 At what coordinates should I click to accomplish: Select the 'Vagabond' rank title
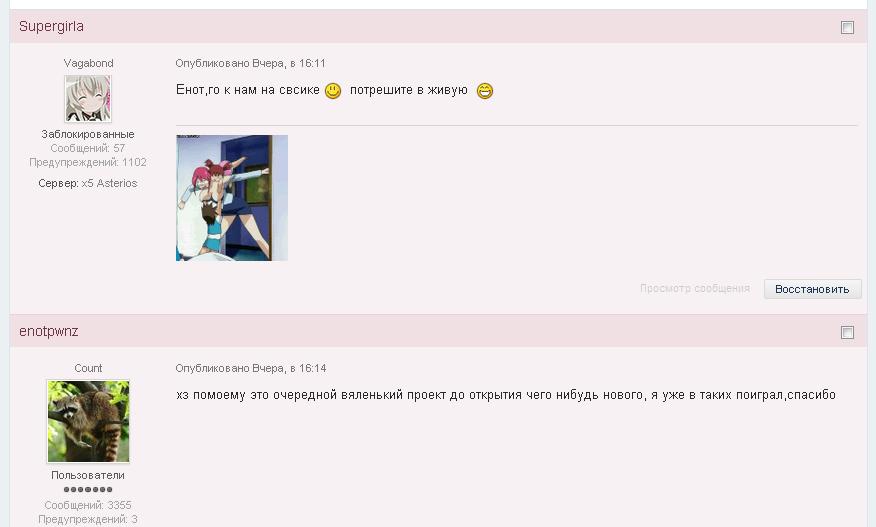tap(88, 63)
